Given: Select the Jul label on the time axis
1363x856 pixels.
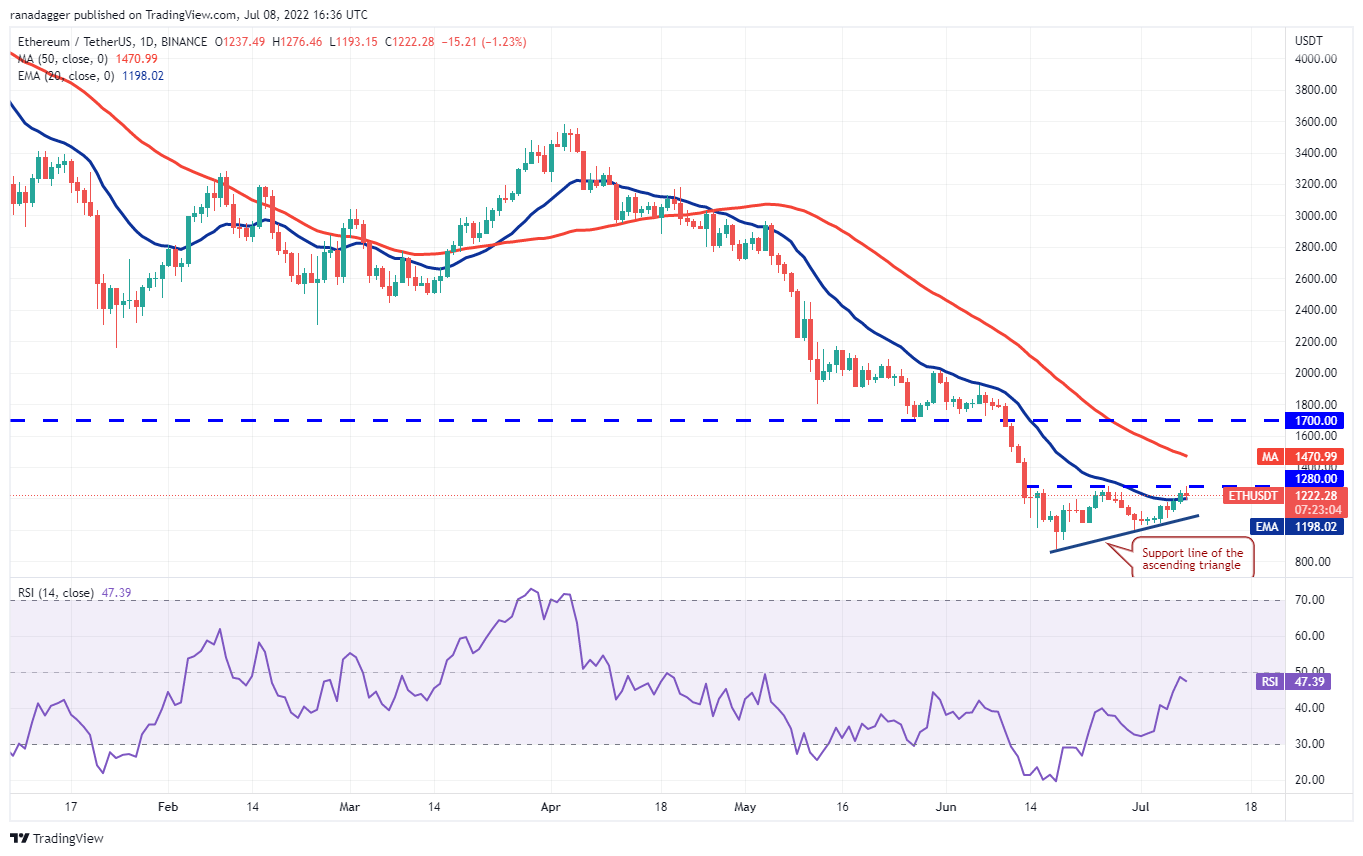Looking at the screenshot, I should [1142, 806].
